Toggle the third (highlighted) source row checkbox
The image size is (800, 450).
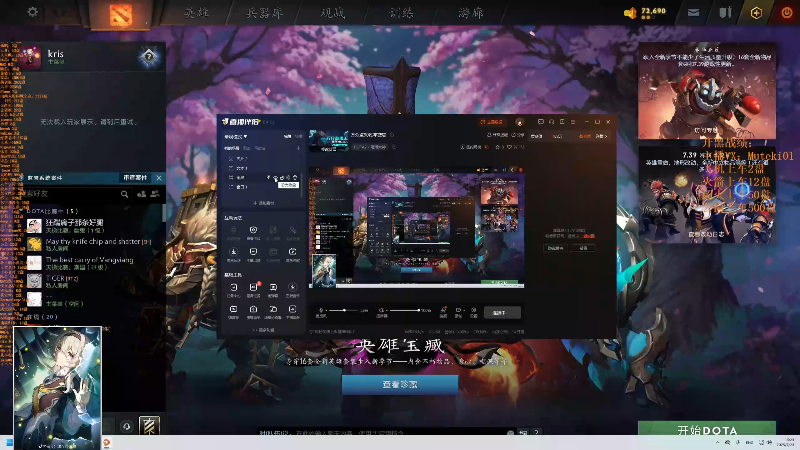click(231, 178)
